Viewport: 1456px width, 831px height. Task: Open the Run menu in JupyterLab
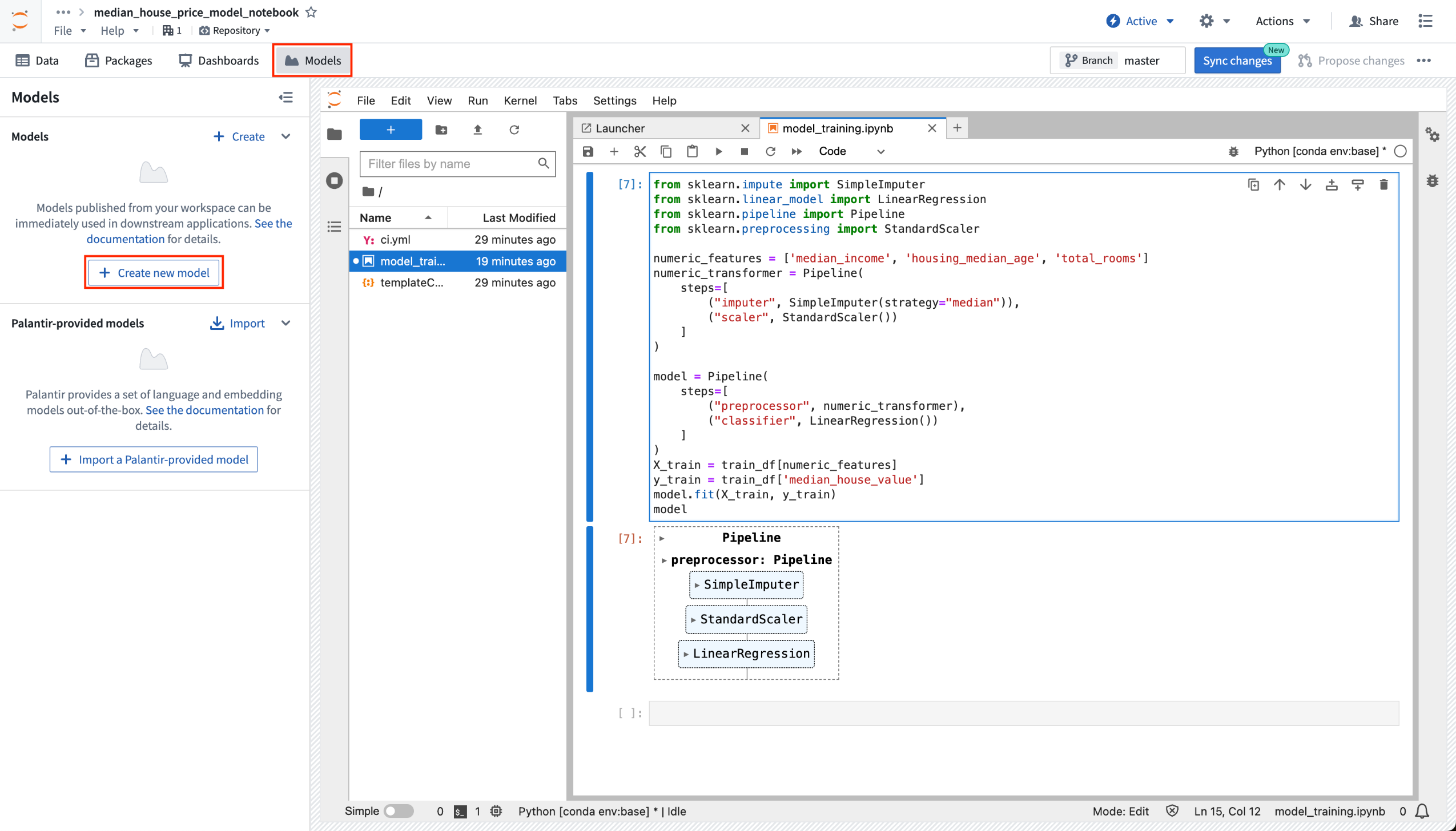click(477, 101)
